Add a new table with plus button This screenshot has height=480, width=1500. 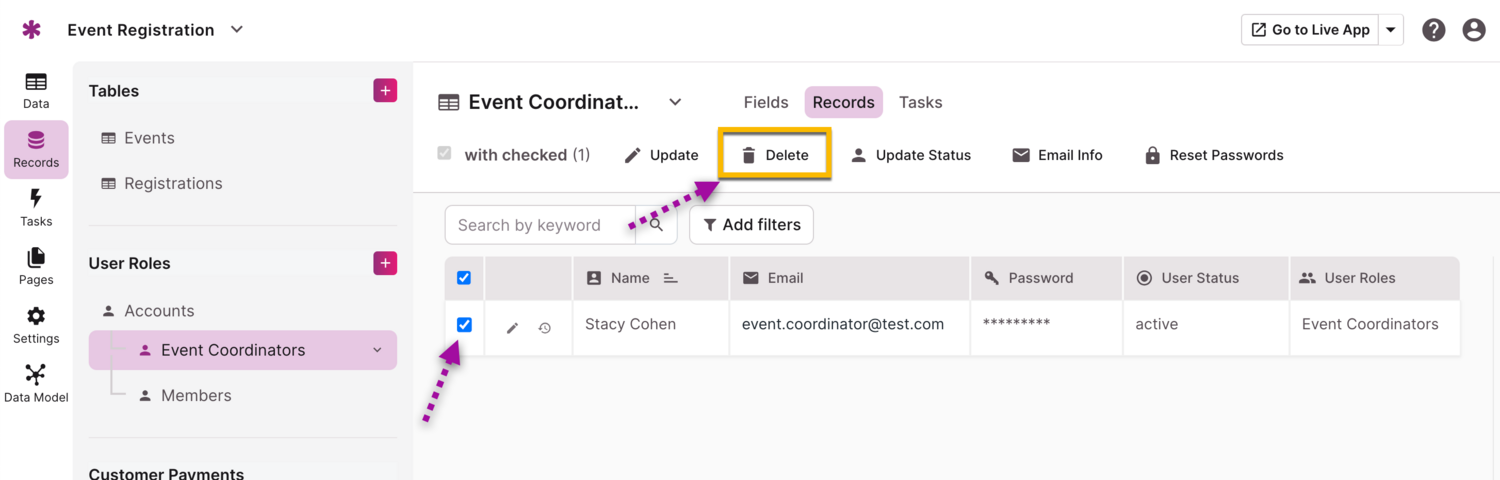(385, 91)
